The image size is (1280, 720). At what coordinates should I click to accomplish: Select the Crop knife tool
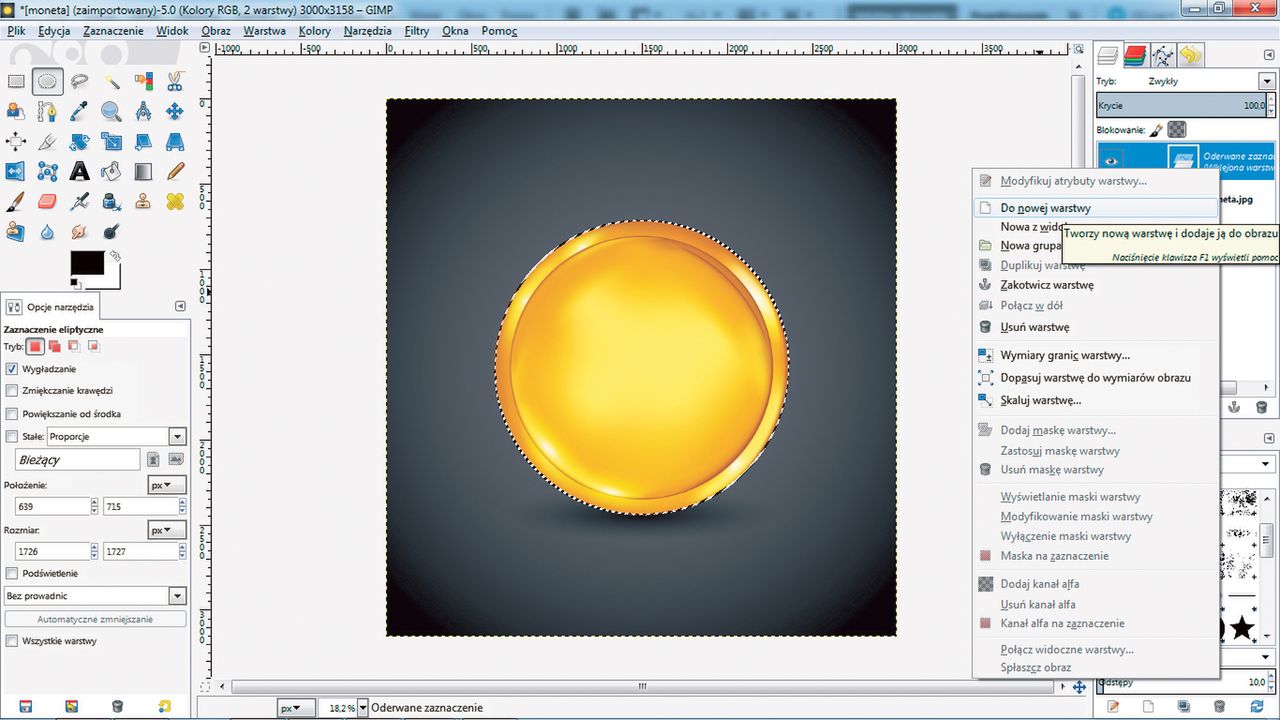pyautogui.click(x=47, y=142)
